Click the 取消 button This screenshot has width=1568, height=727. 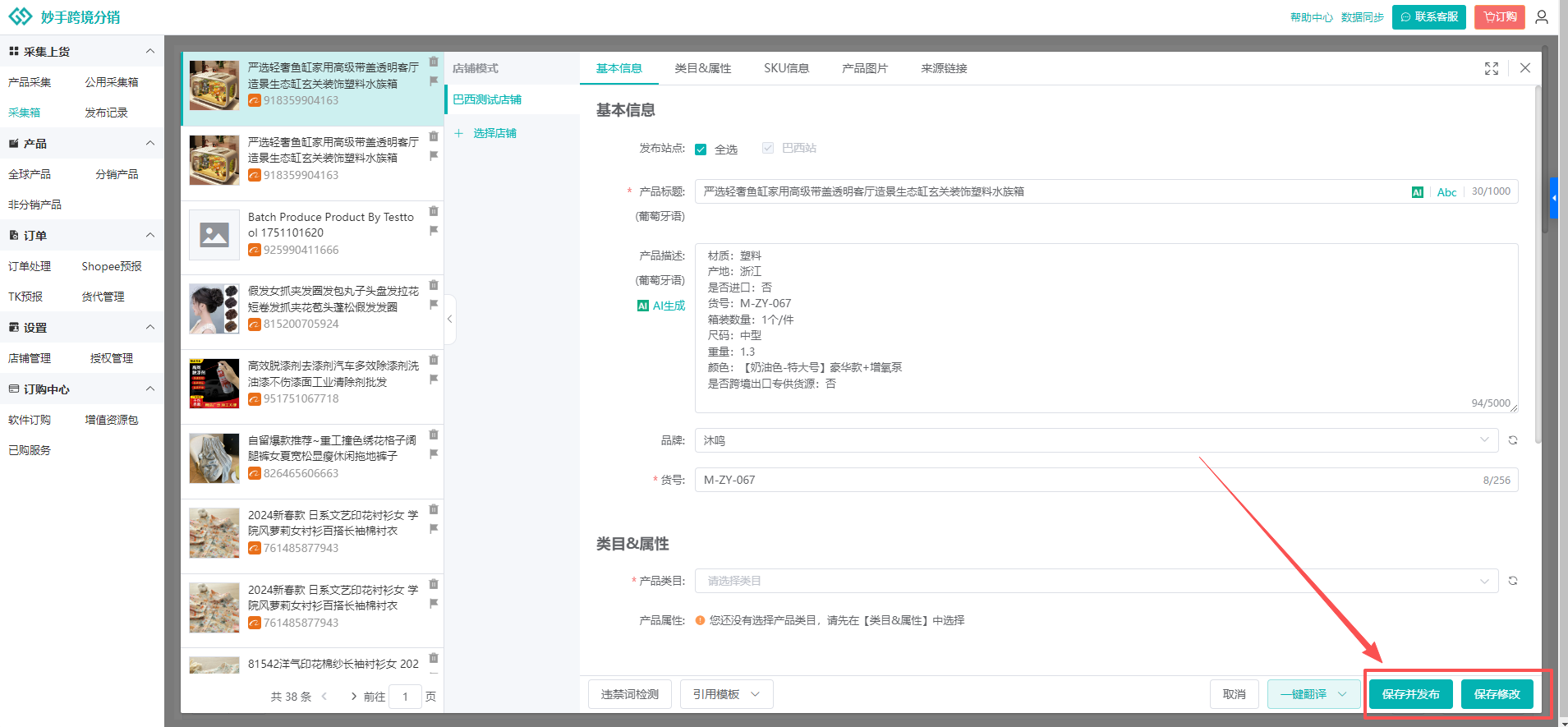pyautogui.click(x=1235, y=694)
